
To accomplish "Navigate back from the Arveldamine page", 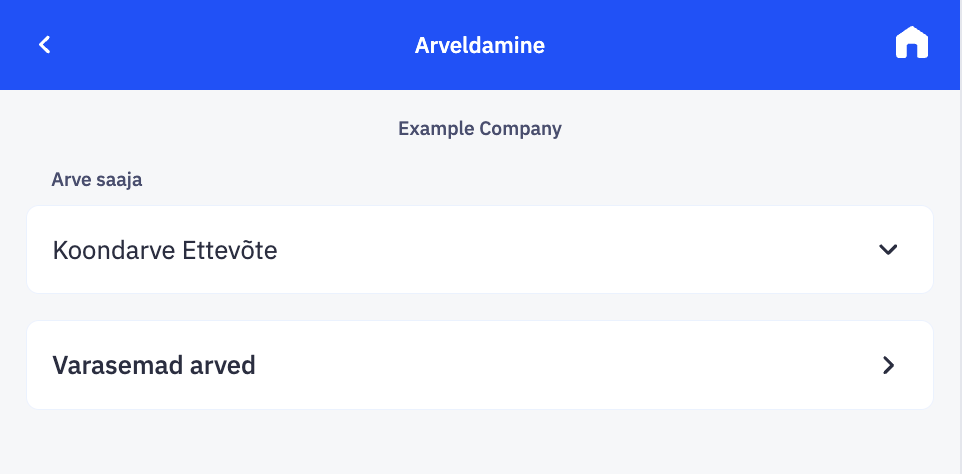I will point(45,45).
